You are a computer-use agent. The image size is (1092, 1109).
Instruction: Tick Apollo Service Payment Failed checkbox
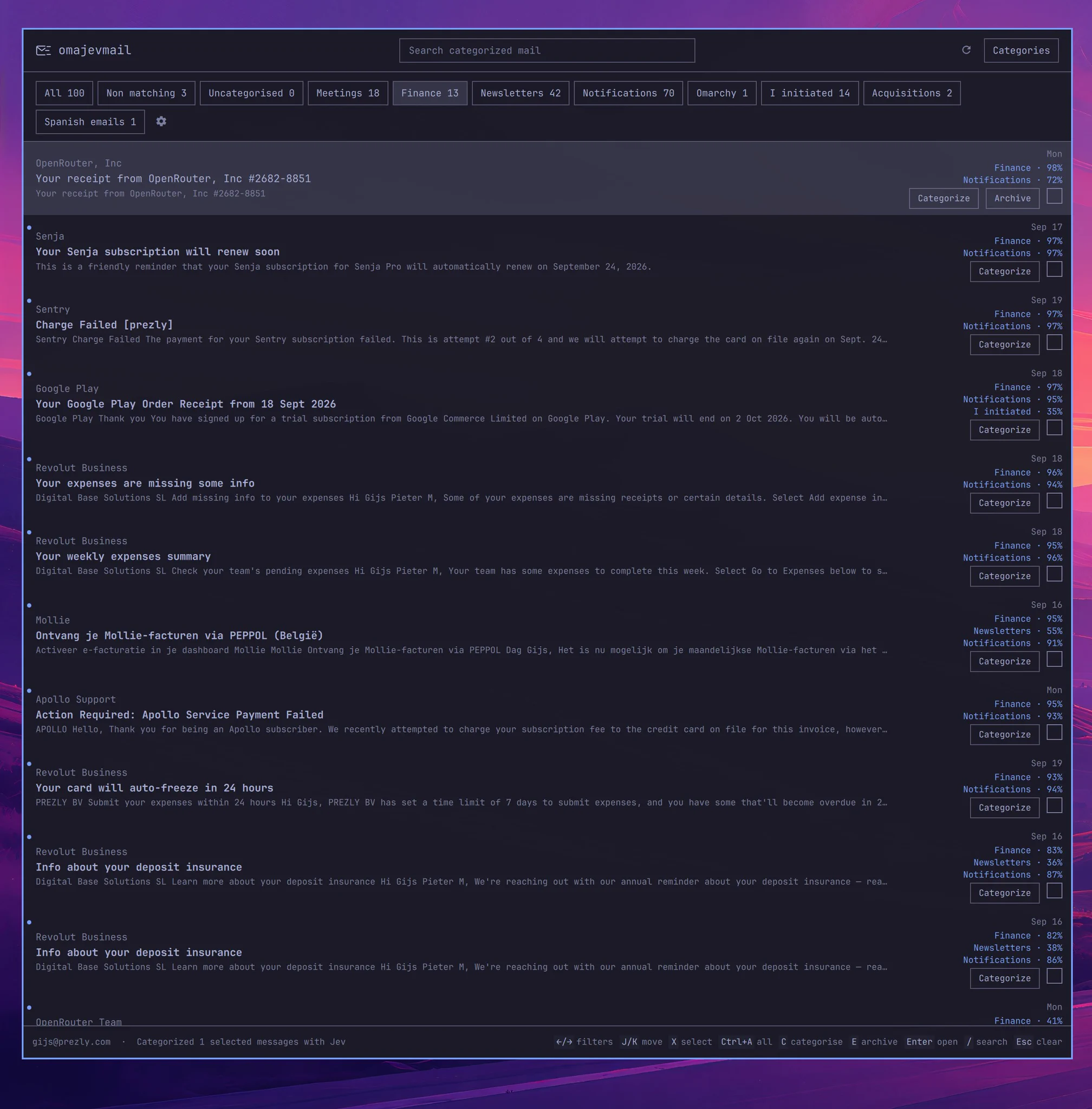(1054, 733)
